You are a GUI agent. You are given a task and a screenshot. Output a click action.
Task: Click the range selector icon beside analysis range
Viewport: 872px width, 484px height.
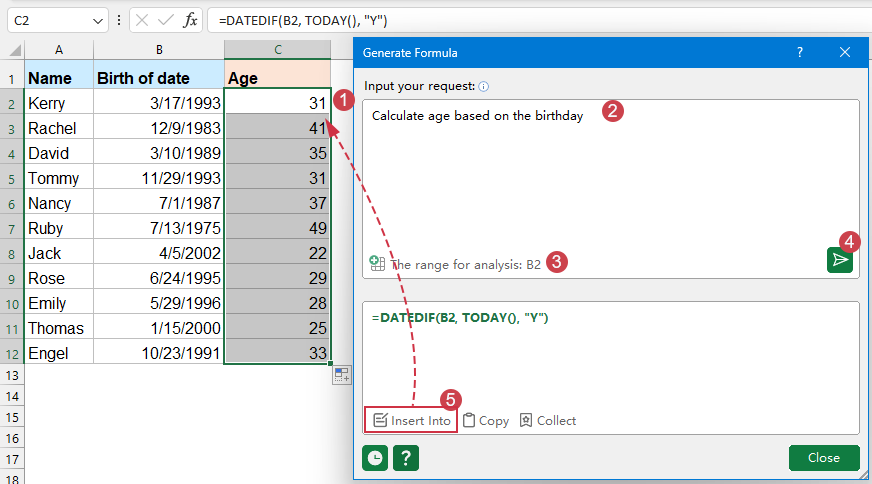point(377,264)
